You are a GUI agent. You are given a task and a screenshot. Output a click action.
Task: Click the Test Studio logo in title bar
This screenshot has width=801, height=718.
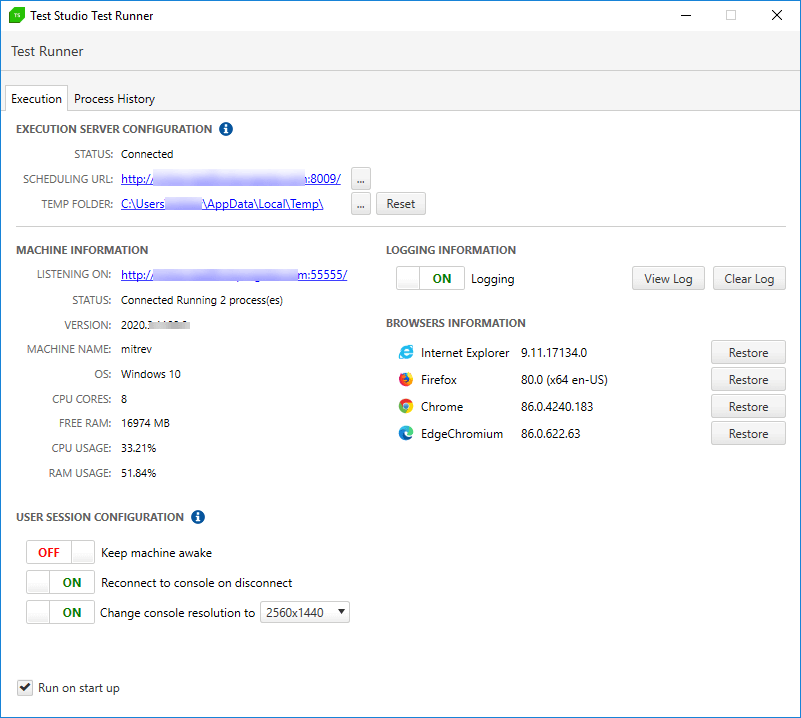click(16, 15)
